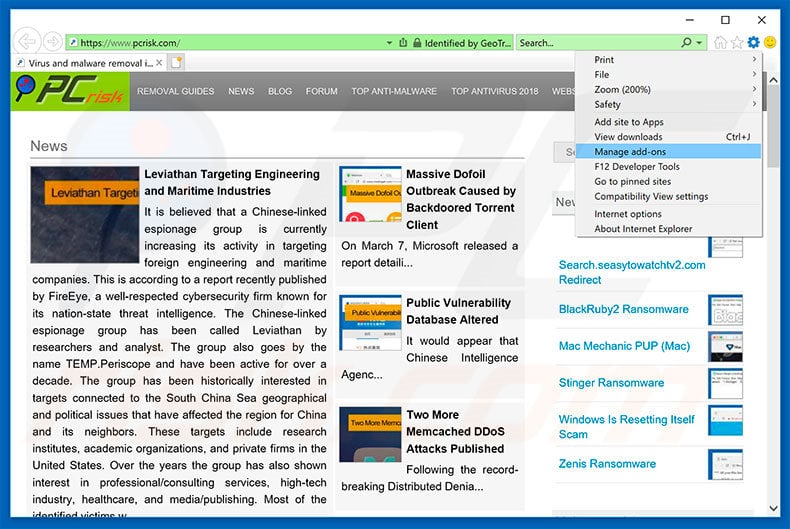Open Public Vulnerability Database Altered headline

[x=458, y=311]
